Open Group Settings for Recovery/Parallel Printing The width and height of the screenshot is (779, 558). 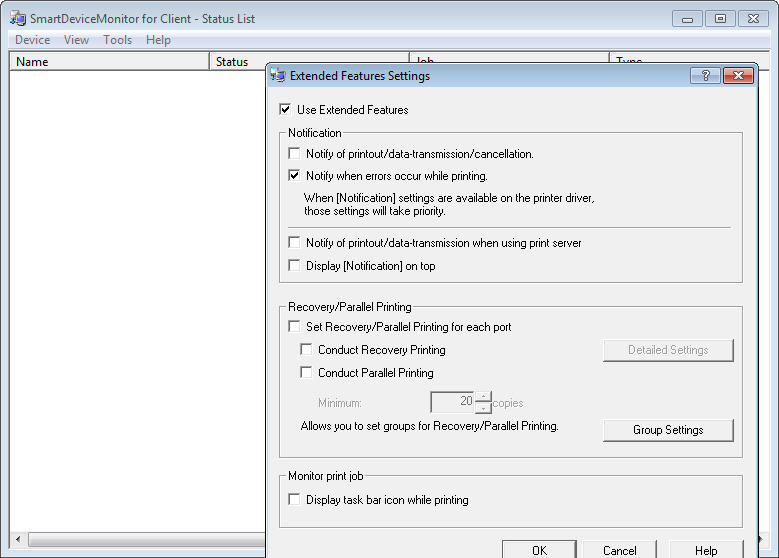(x=668, y=430)
